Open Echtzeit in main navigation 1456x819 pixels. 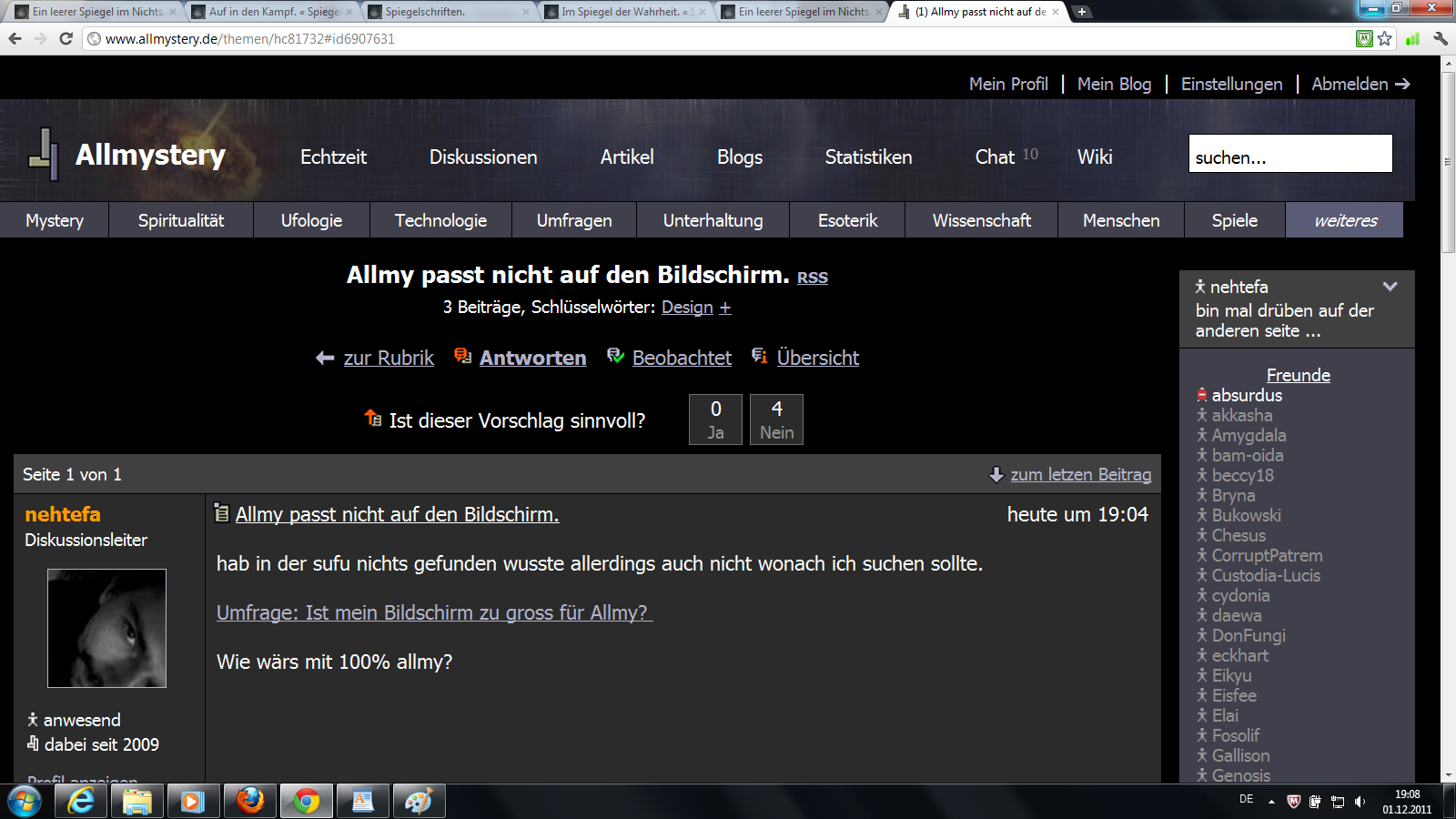point(333,157)
